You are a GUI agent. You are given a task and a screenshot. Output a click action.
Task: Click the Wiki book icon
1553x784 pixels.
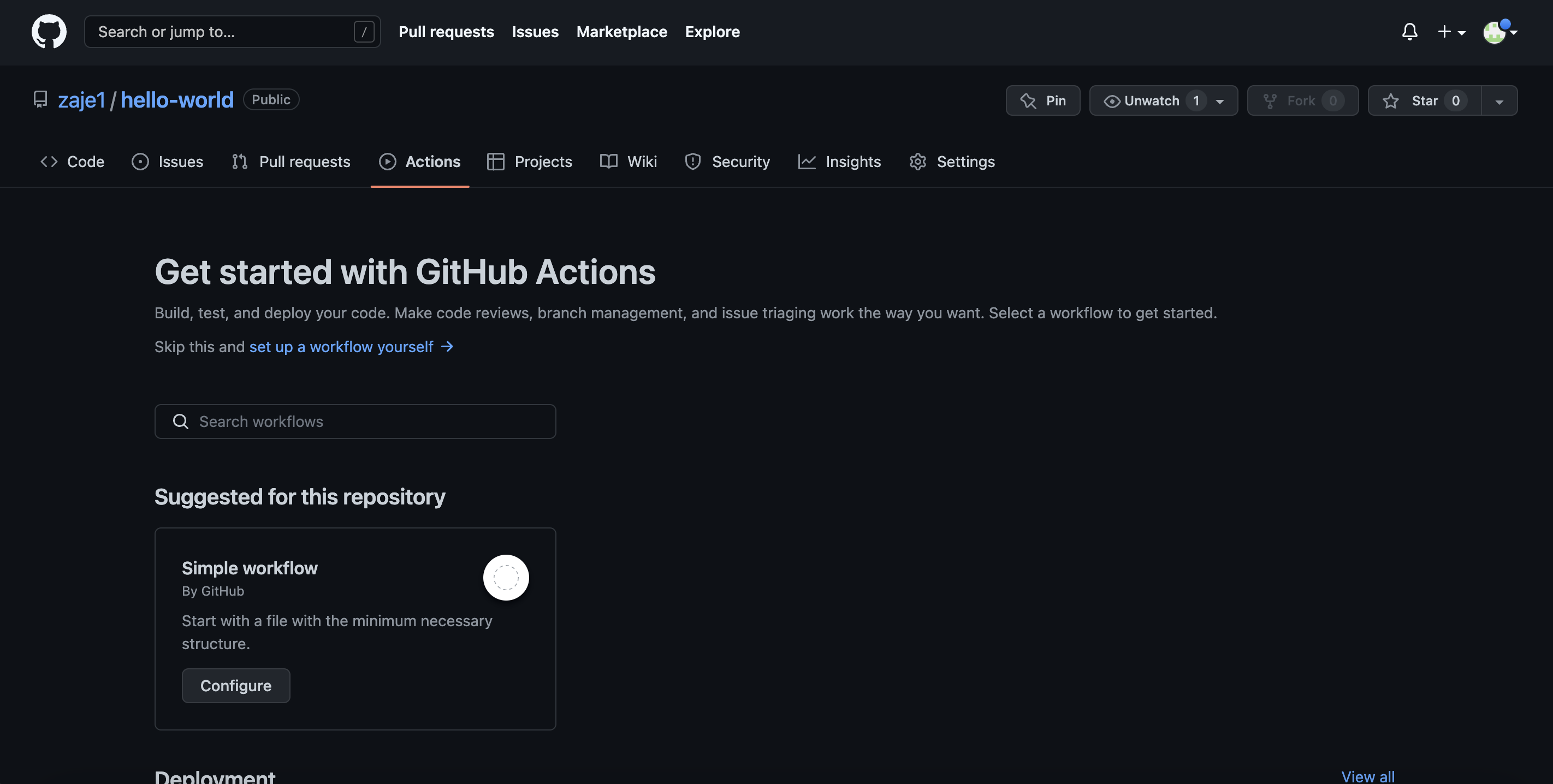pos(608,162)
